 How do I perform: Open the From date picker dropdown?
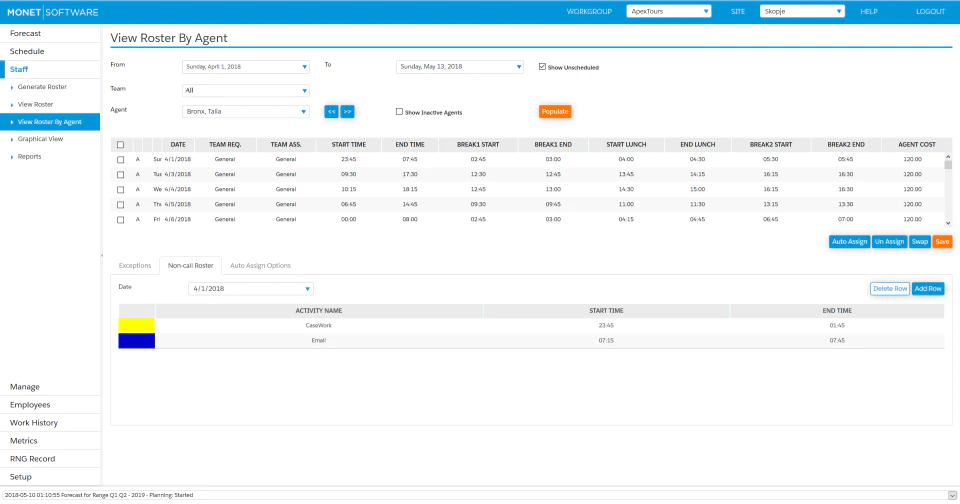click(246, 67)
